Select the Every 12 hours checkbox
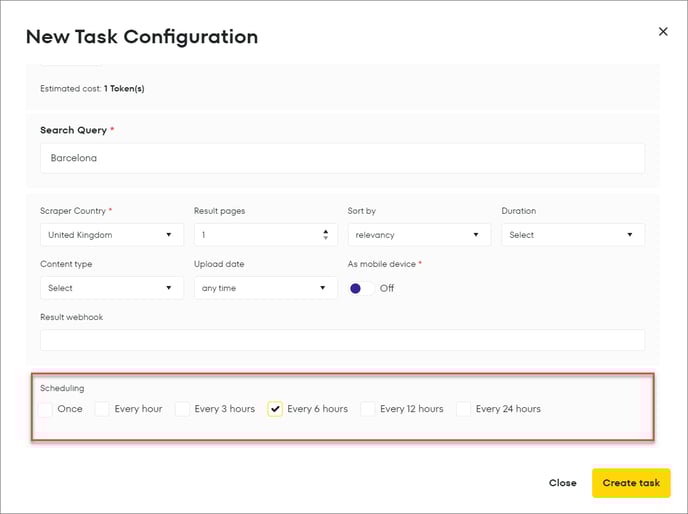The width and height of the screenshot is (688, 514). (368, 409)
